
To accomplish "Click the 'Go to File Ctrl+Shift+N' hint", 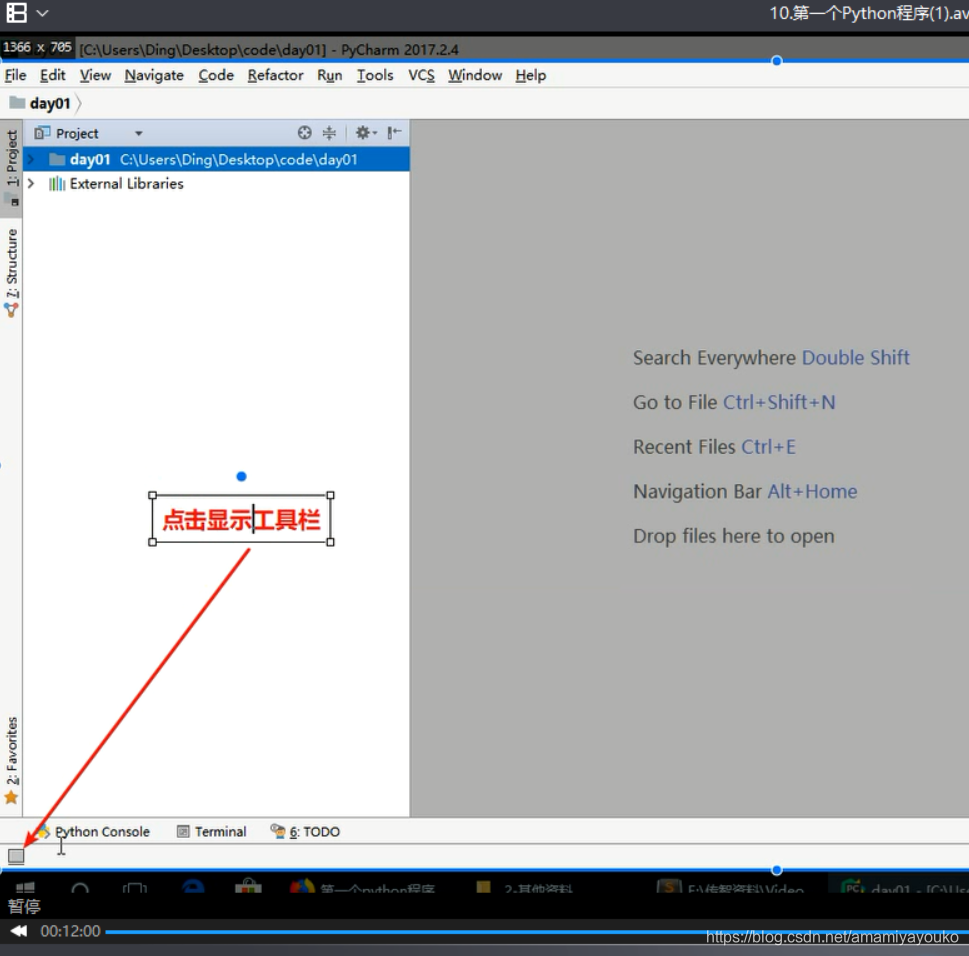I will [x=734, y=402].
